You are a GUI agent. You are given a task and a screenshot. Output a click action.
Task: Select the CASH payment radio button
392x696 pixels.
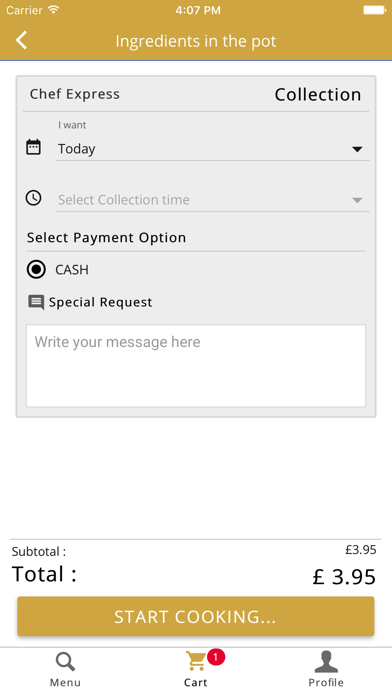click(x=36, y=269)
